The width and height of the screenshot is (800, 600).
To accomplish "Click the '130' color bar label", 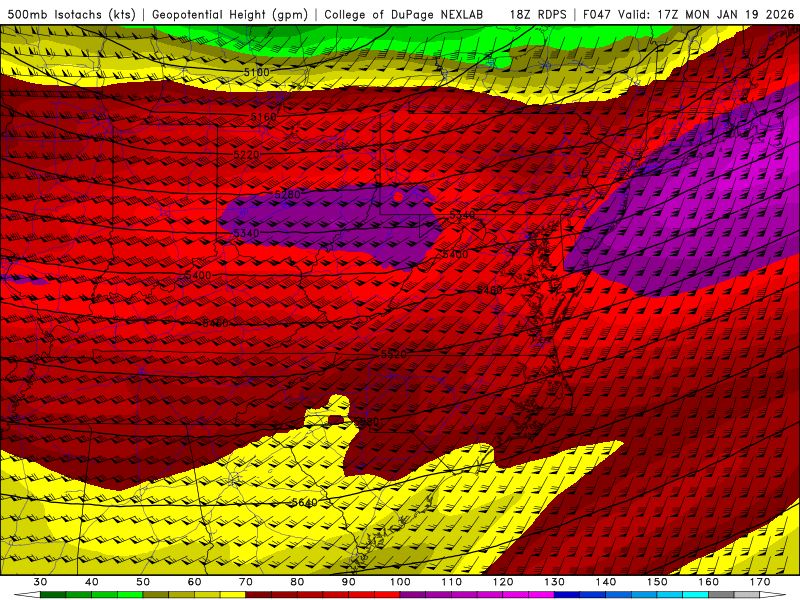I will pyautogui.click(x=555, y=582).
